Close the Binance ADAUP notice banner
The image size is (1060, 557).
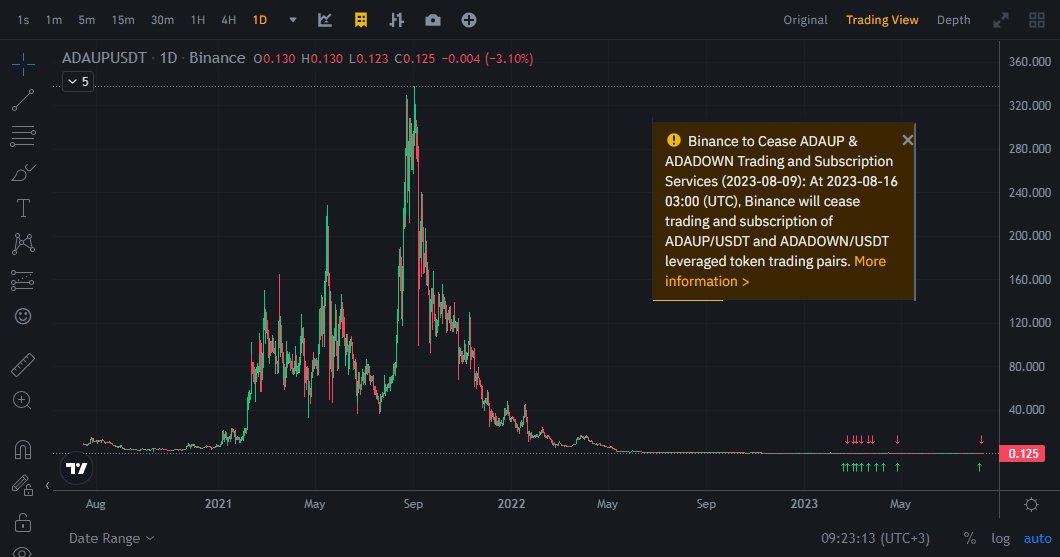[907, 140]
